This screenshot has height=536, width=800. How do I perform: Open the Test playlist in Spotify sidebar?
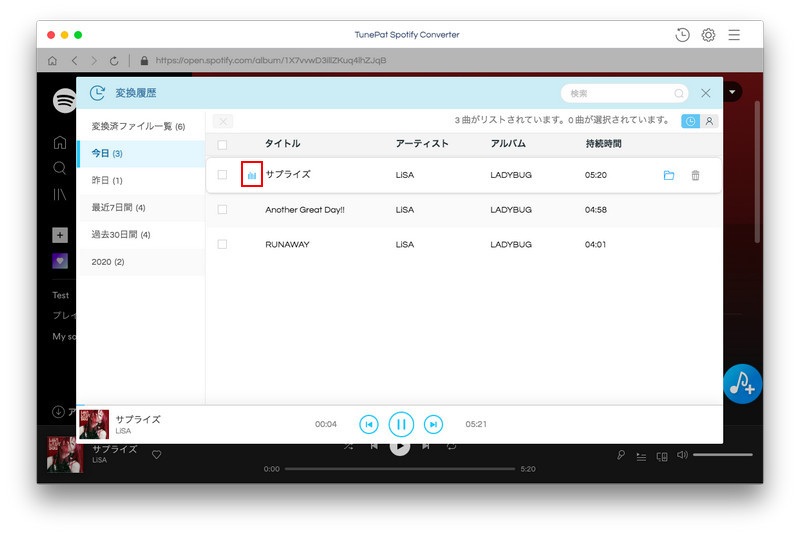pyautogui.click(x=60, y=295)
